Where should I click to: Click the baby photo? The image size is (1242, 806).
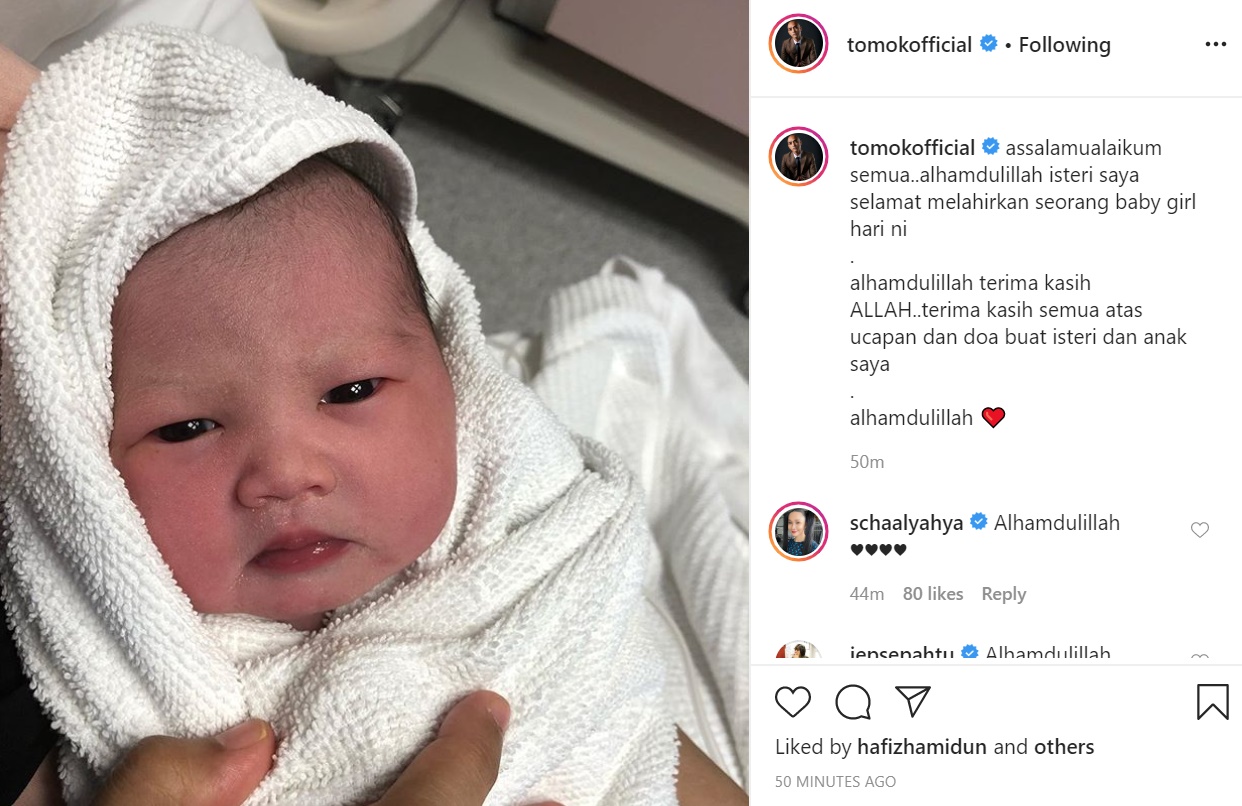(374, 403)
